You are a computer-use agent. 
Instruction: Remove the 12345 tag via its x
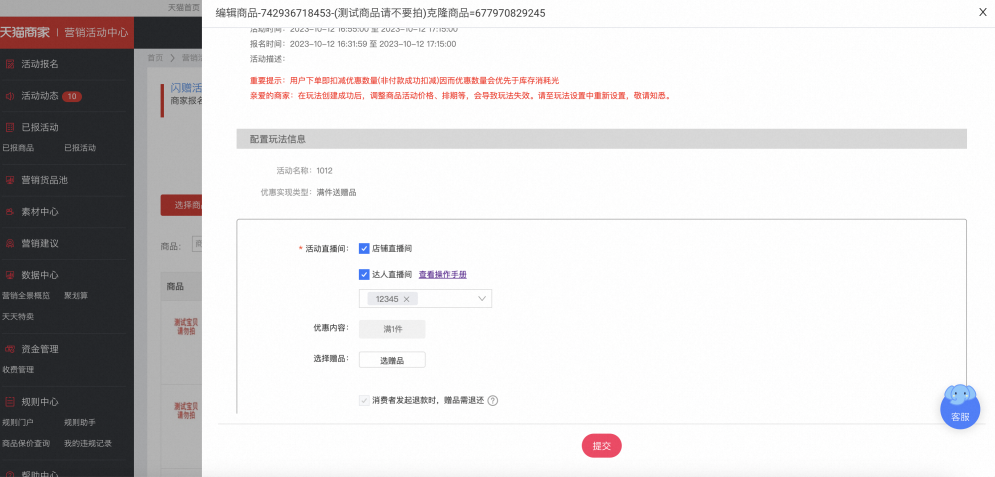(406, 299)
